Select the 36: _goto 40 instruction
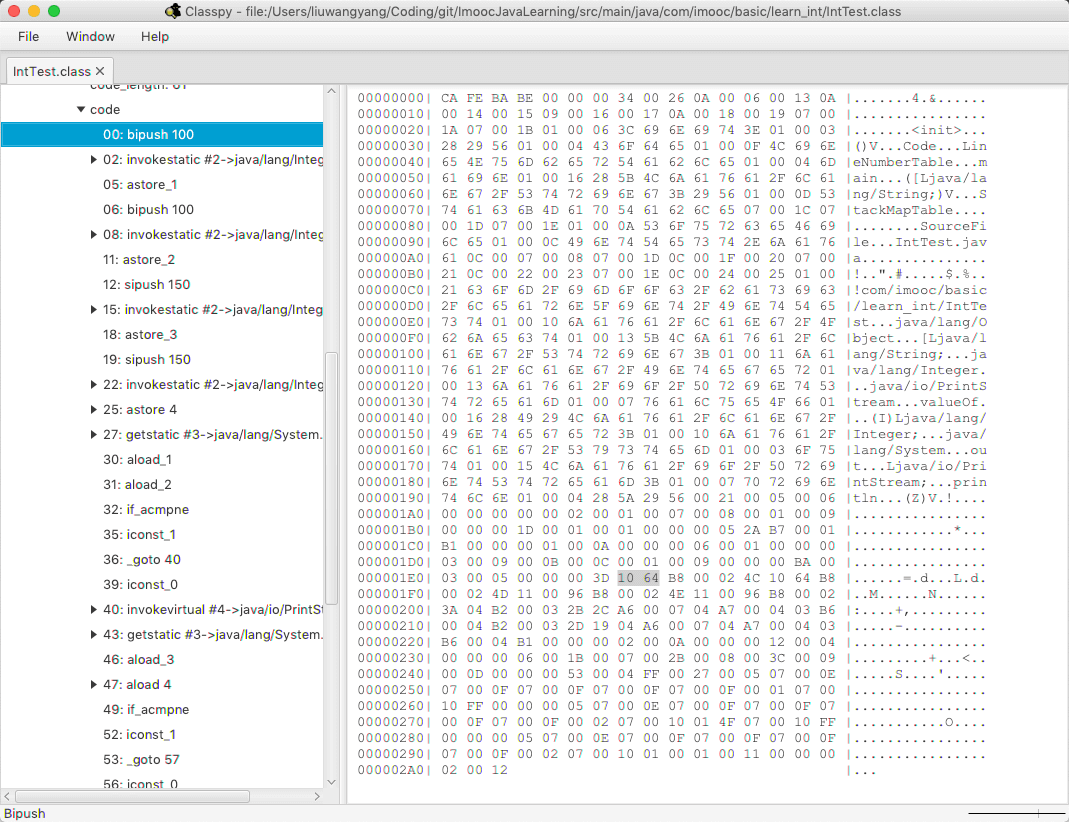Image resolution: width=1069 pixels, height=822 pixels. (142, 560)
